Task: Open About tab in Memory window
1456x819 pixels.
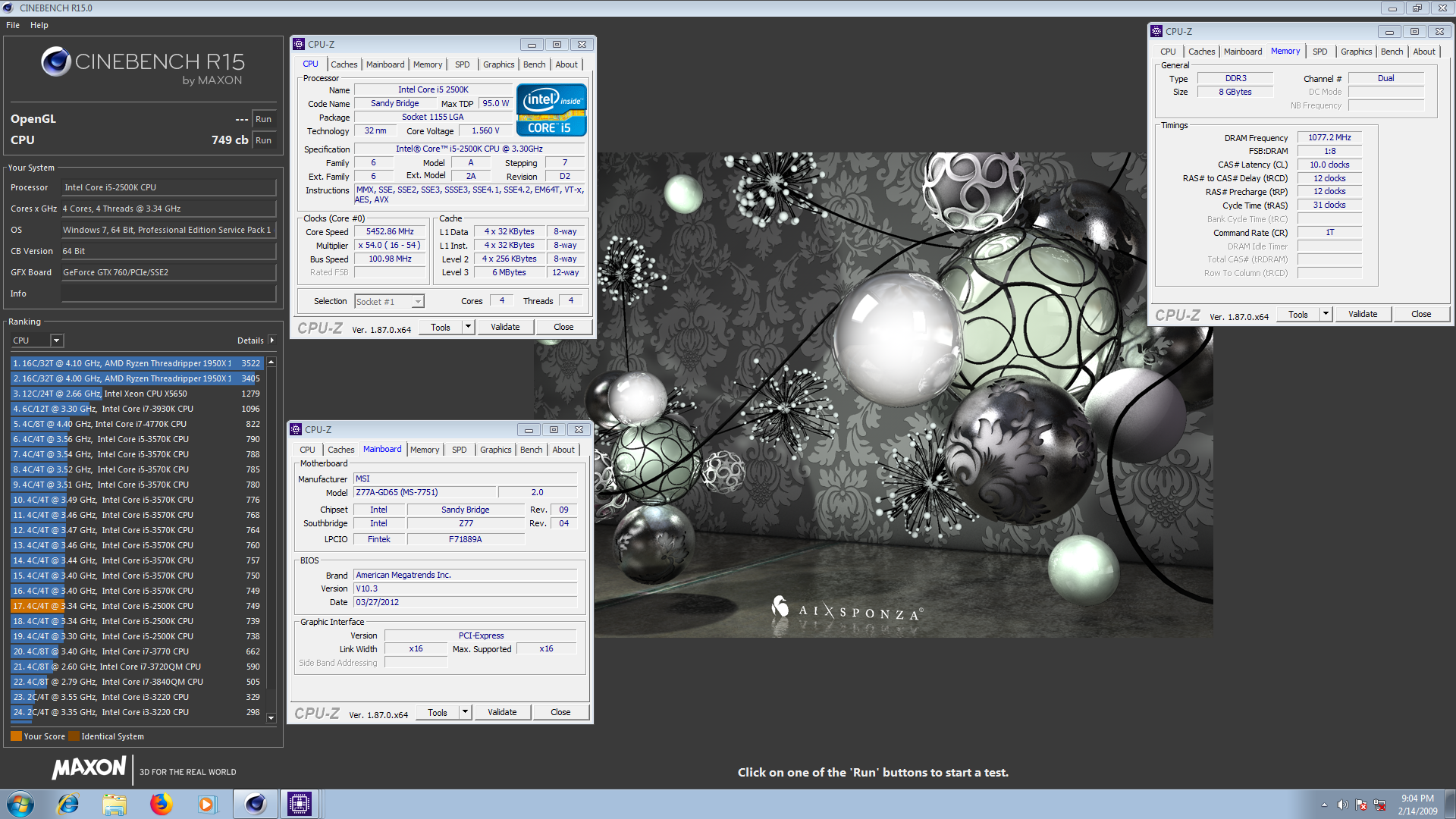Action: [x=1423, y=52]
